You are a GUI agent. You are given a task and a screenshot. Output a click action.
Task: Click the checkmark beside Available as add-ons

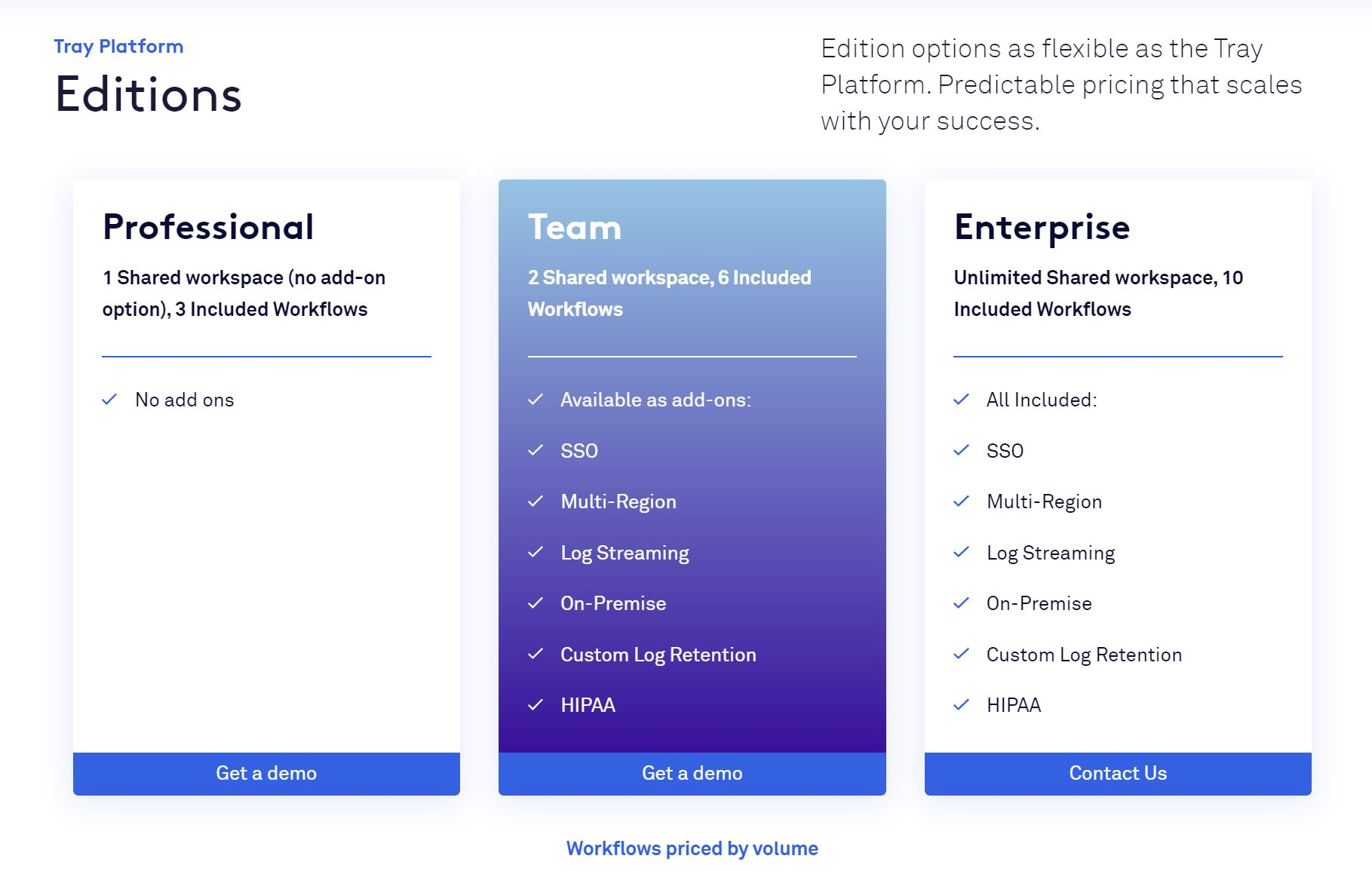click(536, 400)
